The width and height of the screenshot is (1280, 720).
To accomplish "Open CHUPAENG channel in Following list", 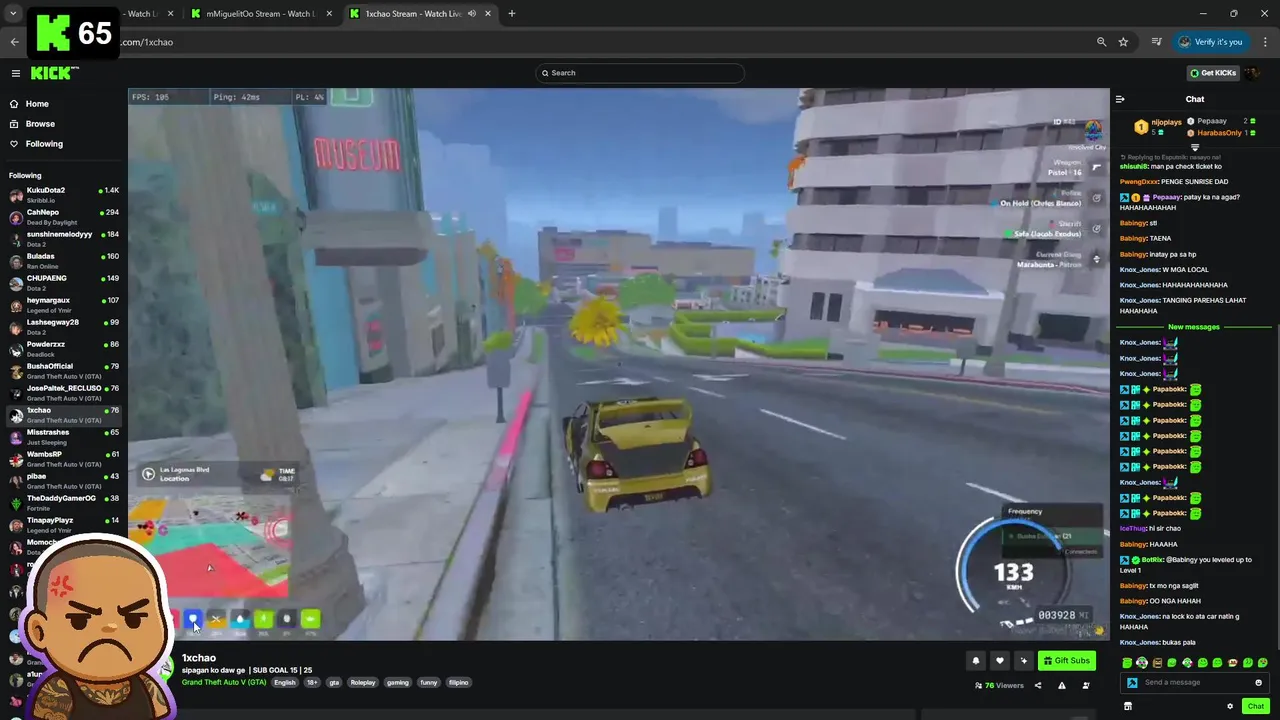I will point(62,282).
